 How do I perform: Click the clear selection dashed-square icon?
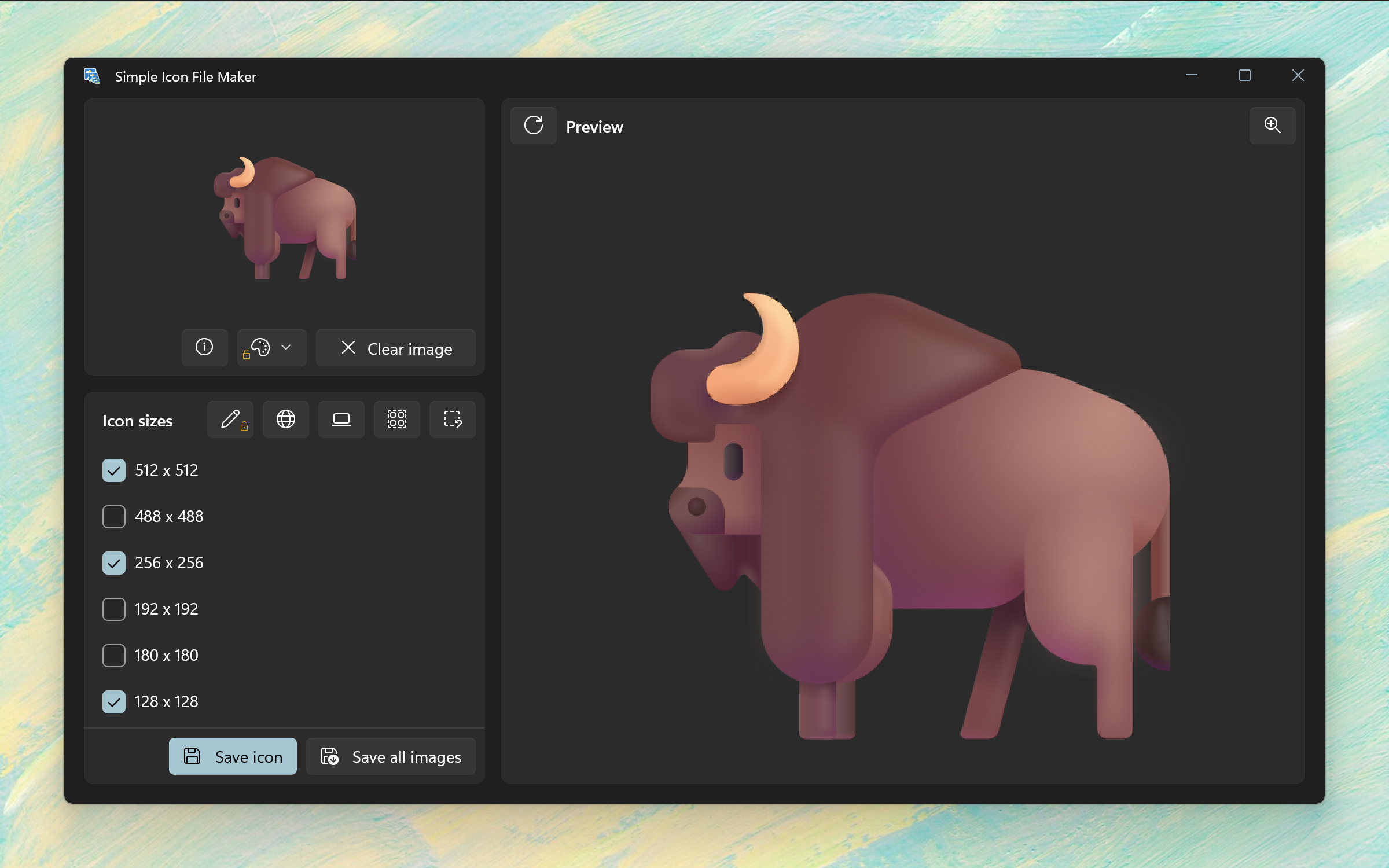click(453, 420)
